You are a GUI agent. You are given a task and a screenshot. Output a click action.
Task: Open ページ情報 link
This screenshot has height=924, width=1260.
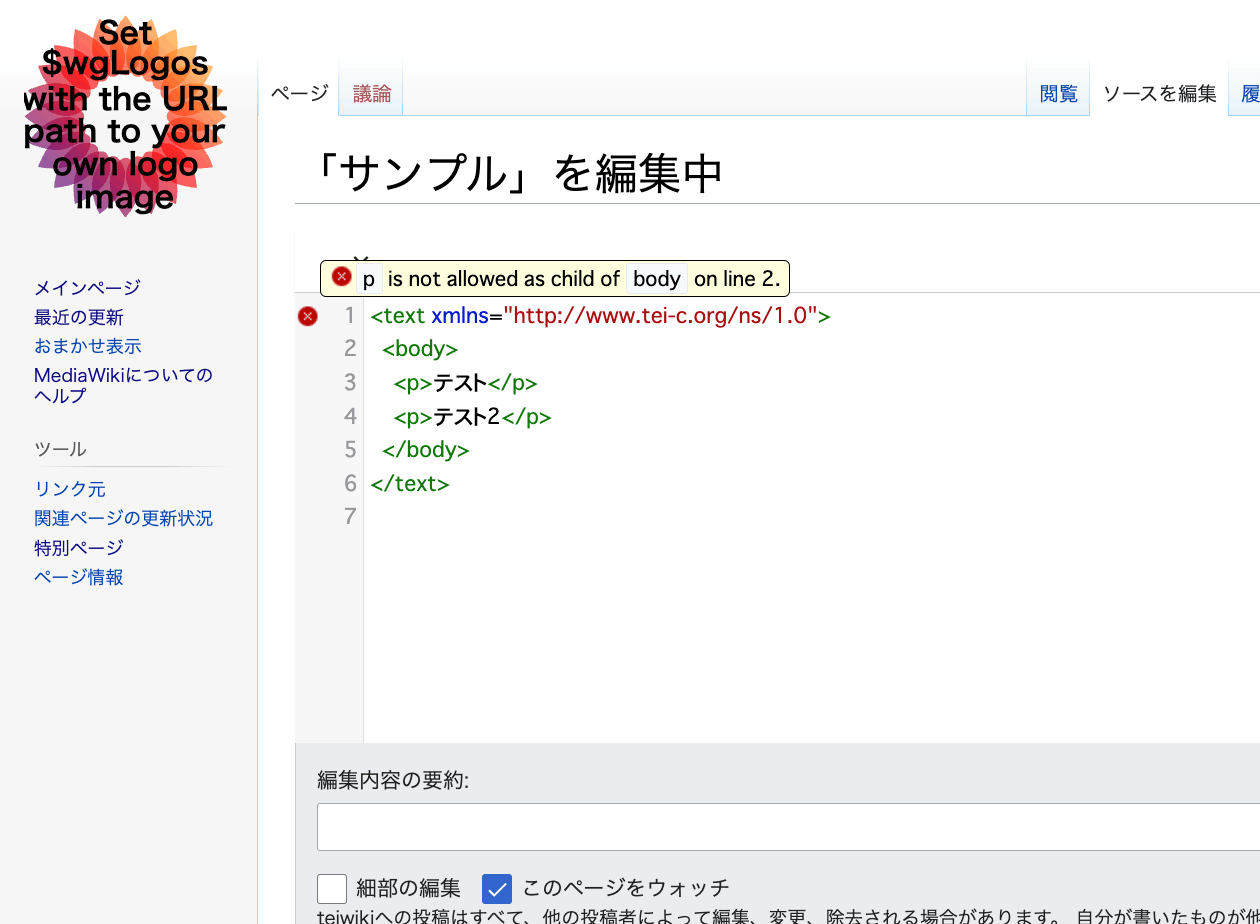79,577
